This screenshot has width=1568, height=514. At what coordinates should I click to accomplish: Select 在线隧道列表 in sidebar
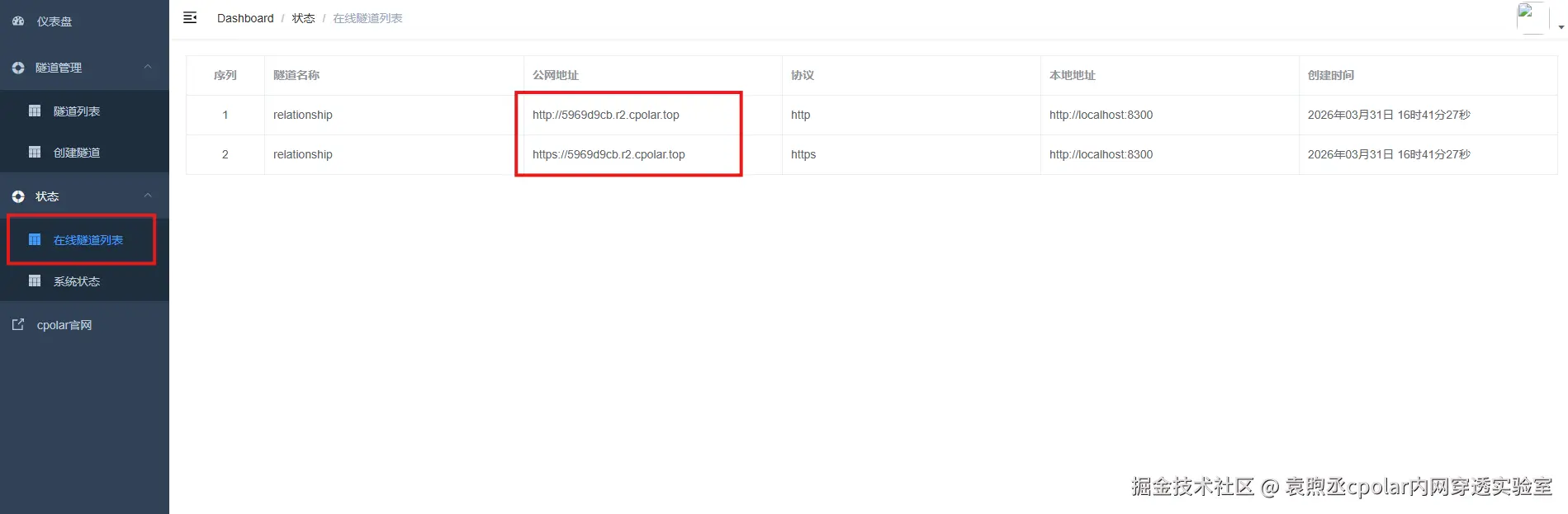point(88,240)
